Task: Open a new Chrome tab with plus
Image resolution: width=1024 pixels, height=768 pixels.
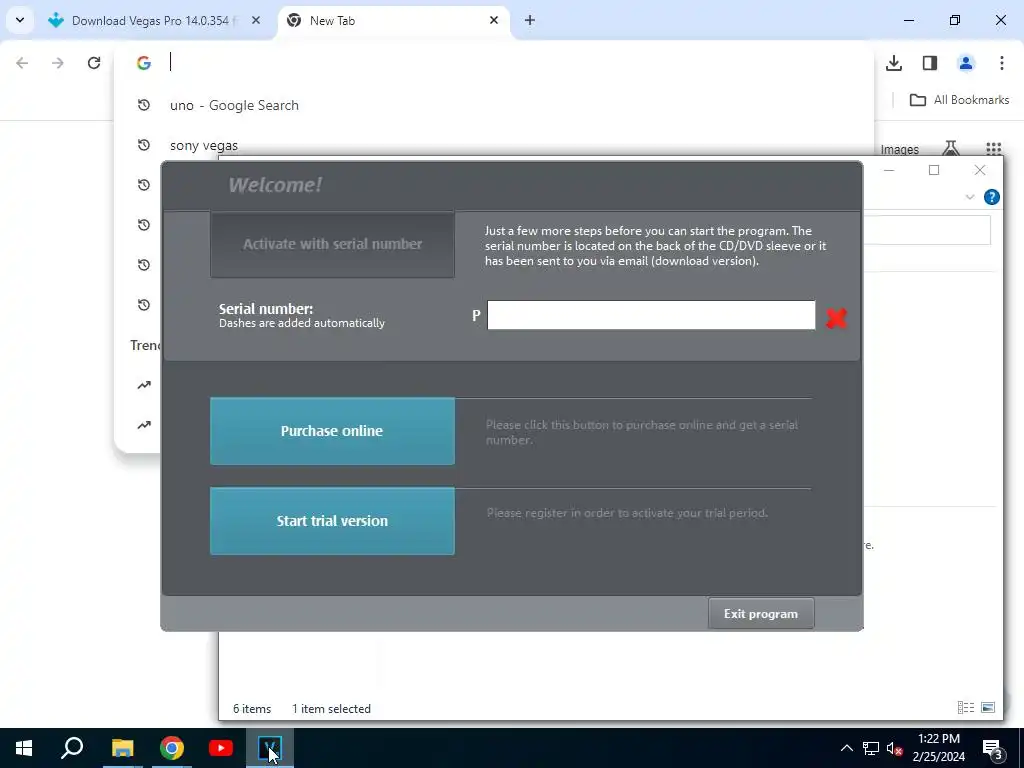Action: tap(530, 21)
